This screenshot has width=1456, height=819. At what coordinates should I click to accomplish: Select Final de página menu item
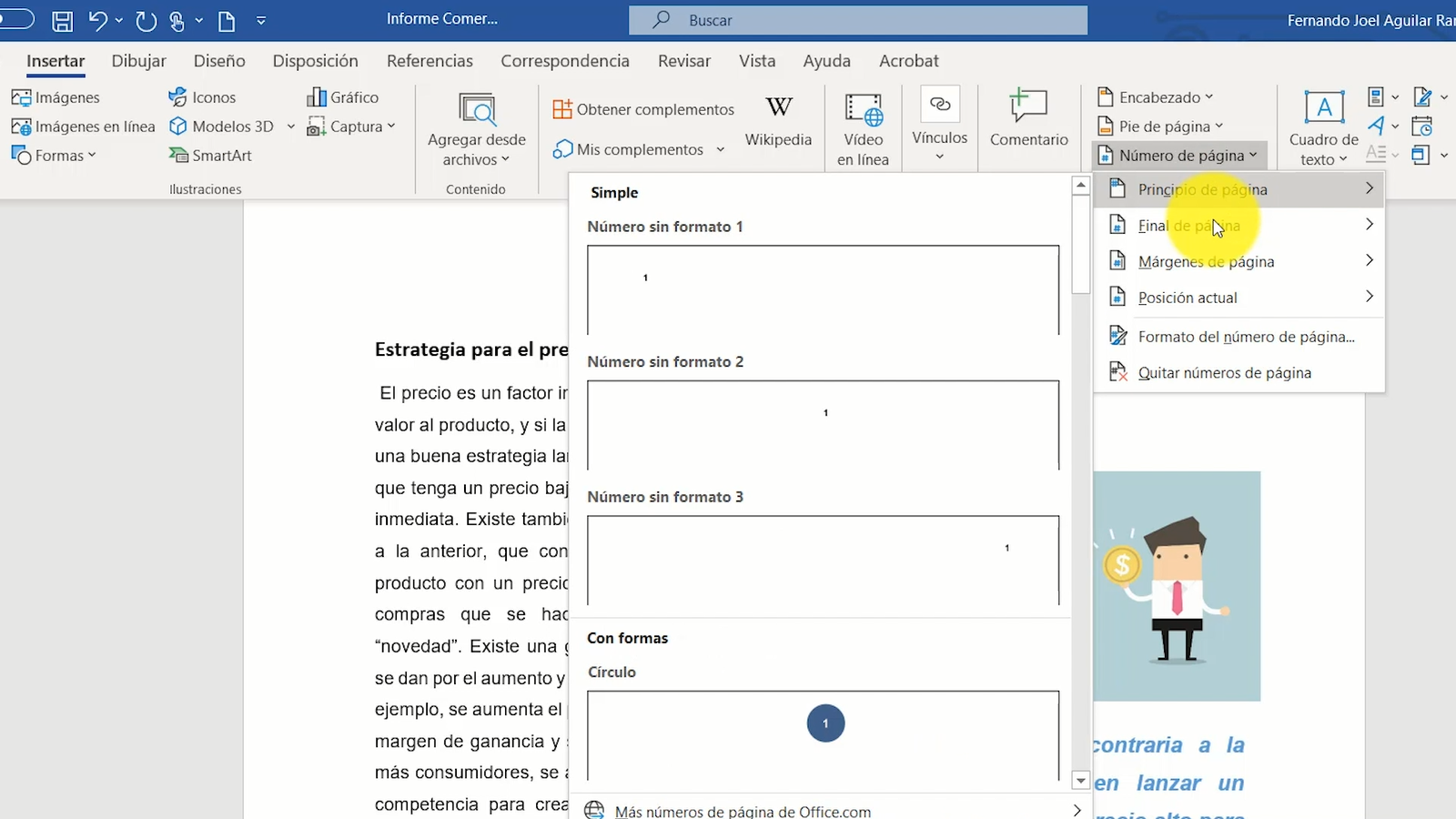tap(1239, 226)
